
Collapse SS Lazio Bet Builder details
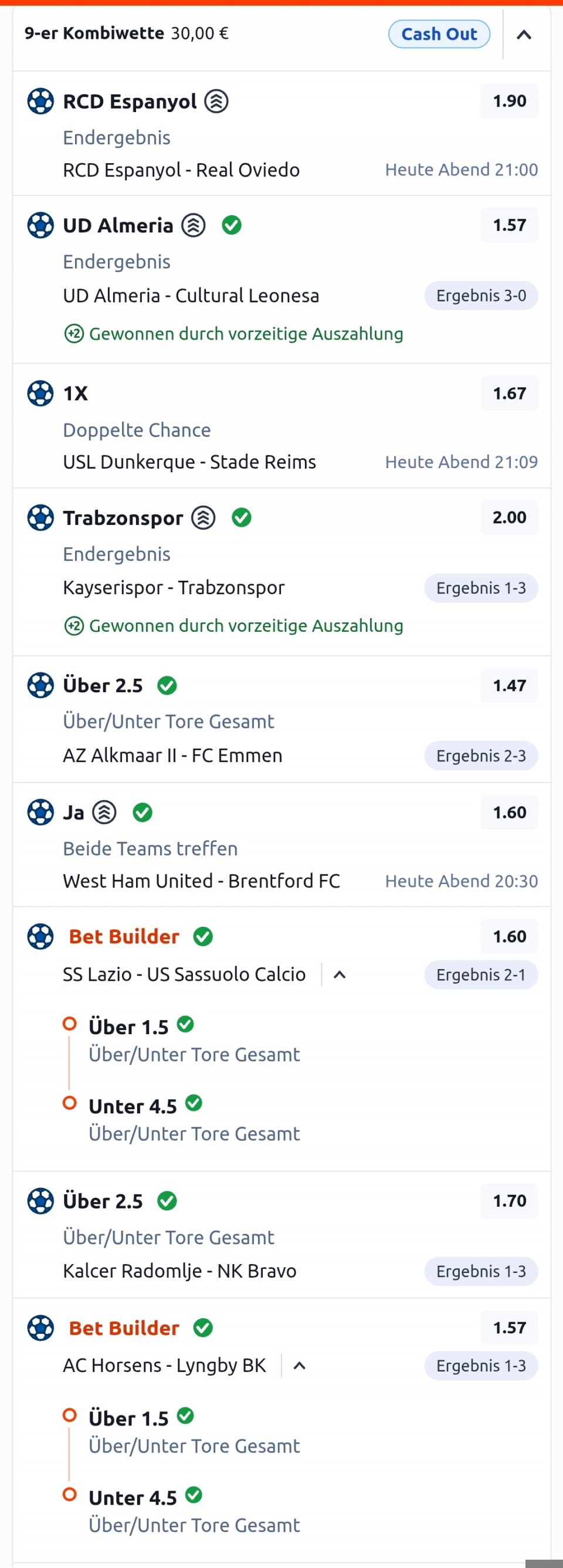[x=340, y=974]
